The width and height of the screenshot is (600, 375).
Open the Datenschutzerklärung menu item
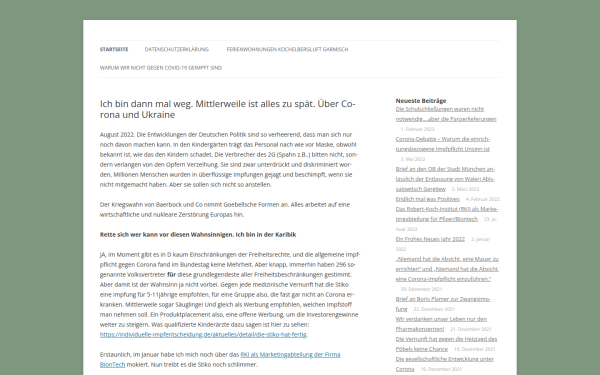(x=177, y=49)
